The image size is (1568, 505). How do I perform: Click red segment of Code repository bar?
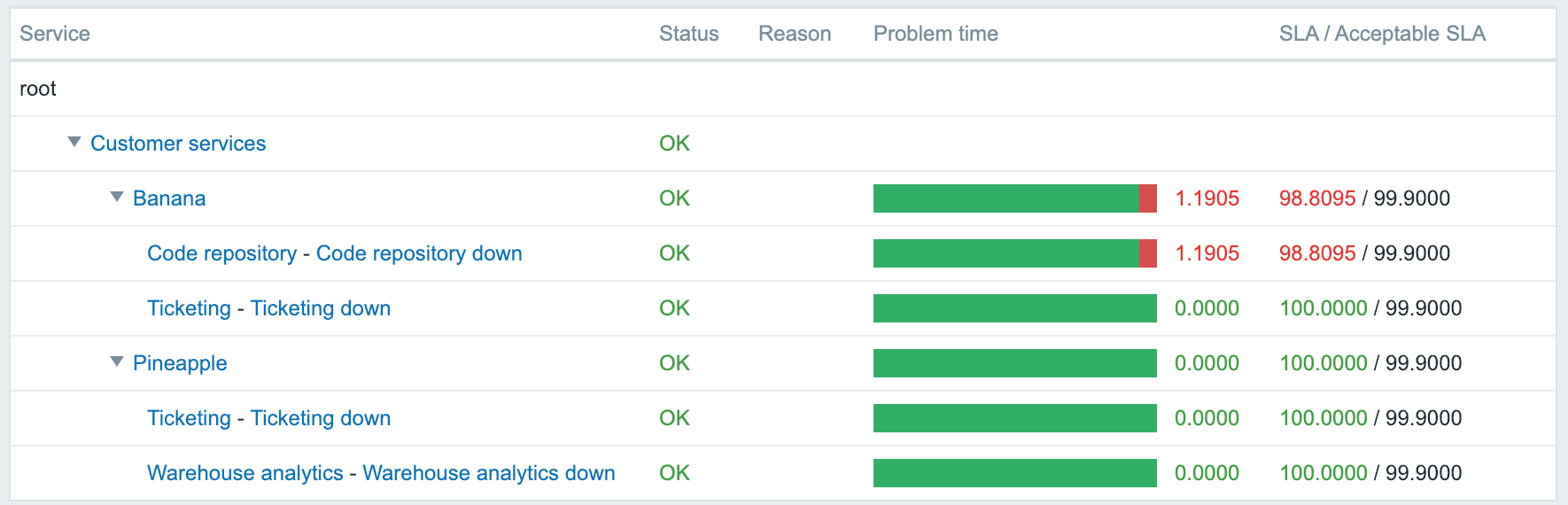pyautogui.click(x=1148, y=253)
